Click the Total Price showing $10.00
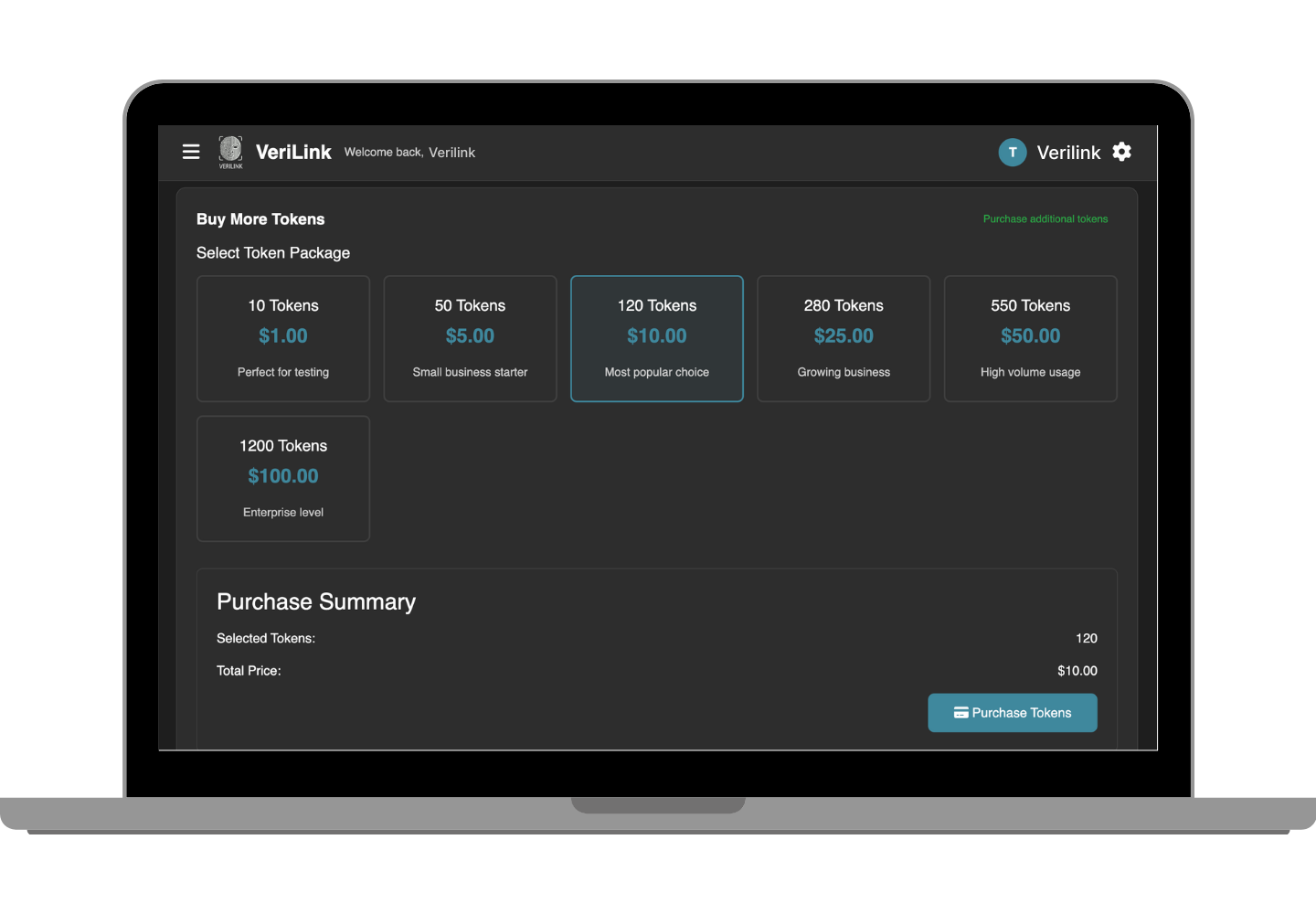 1077,670
